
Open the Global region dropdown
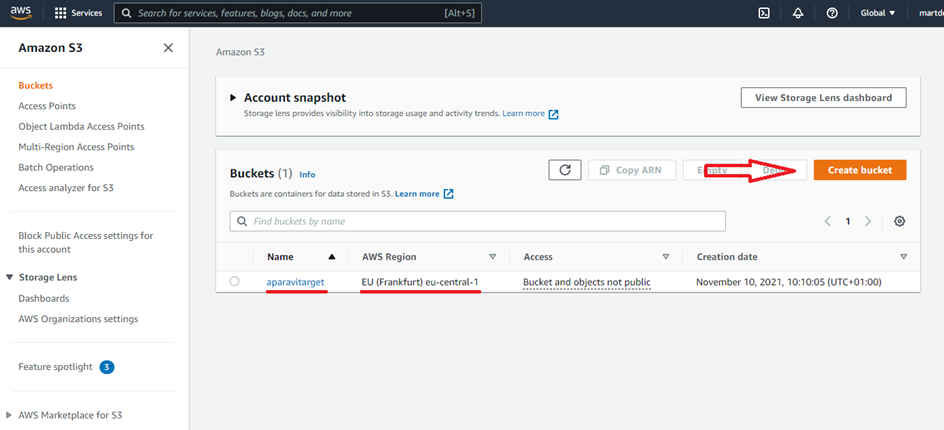876,13
